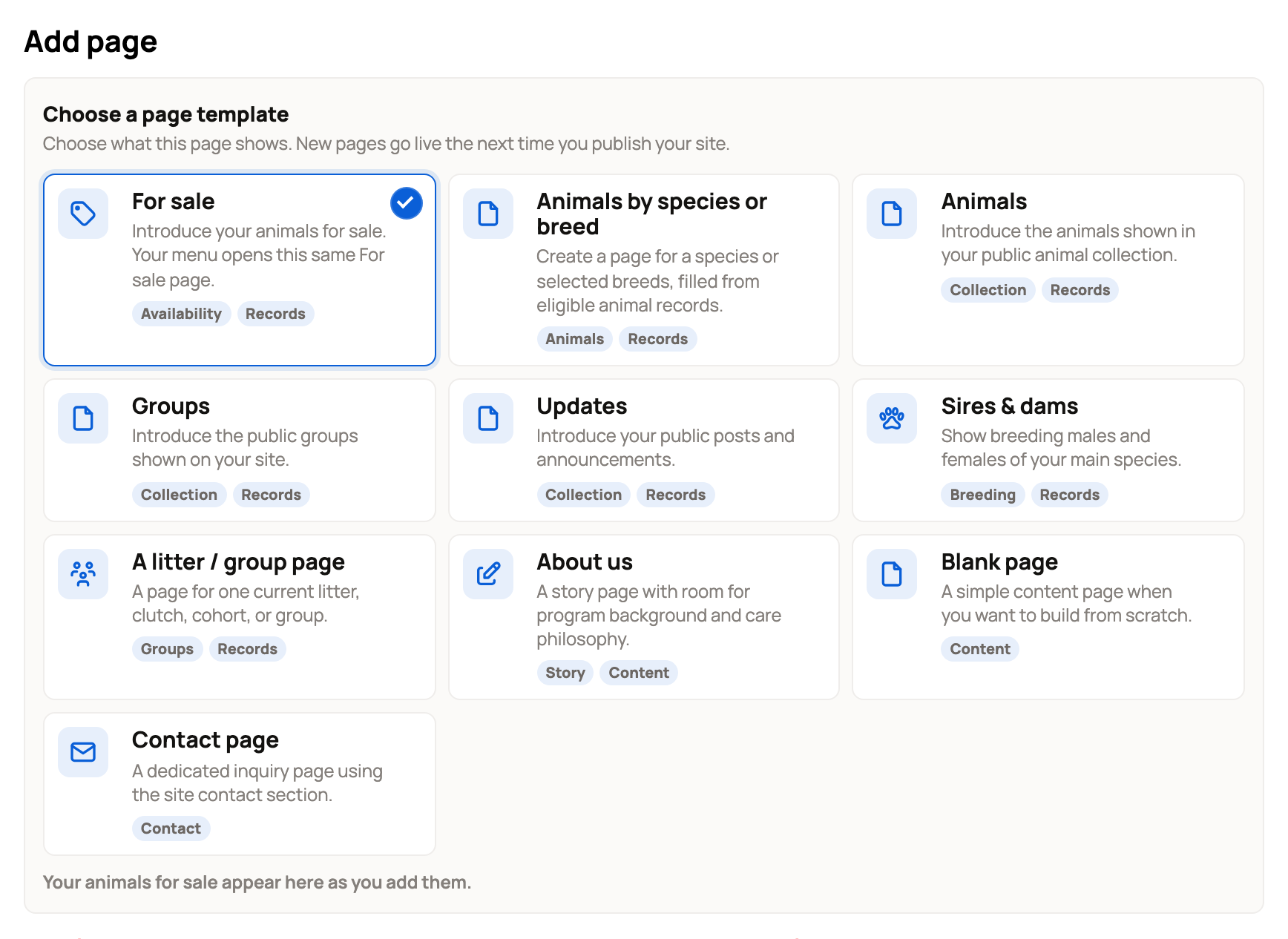Click the paw print icon for Sires & dams
This screenshot has width=1288, height=939.
coord(892,418)
